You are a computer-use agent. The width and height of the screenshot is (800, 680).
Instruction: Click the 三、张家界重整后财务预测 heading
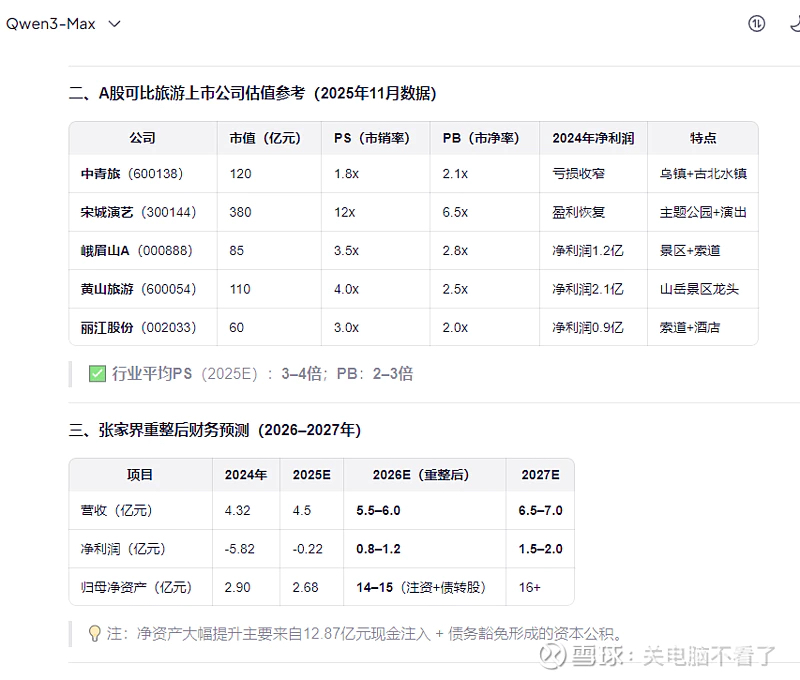point(215,430)
